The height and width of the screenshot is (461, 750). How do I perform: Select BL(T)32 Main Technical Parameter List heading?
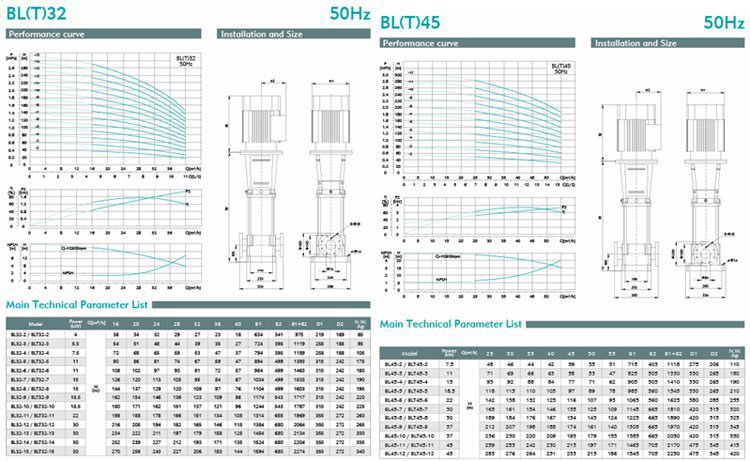76,304
